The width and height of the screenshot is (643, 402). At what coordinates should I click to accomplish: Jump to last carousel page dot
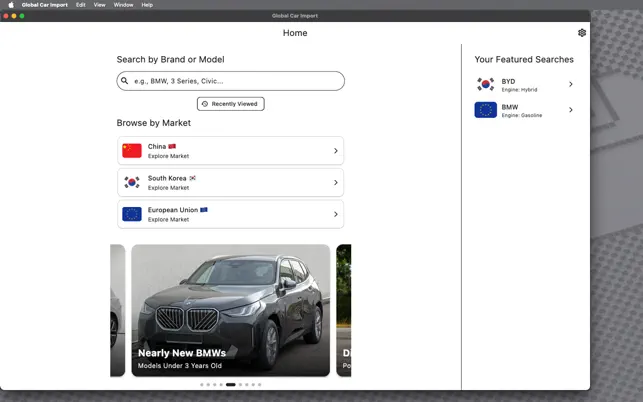(x=260, y=385)
